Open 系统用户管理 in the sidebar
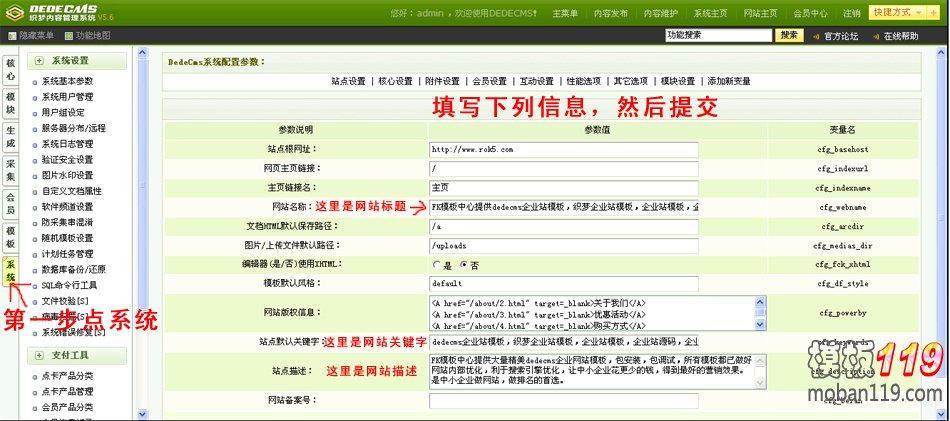The height and width of the screenshot is (421, 950). coord(67,97)
